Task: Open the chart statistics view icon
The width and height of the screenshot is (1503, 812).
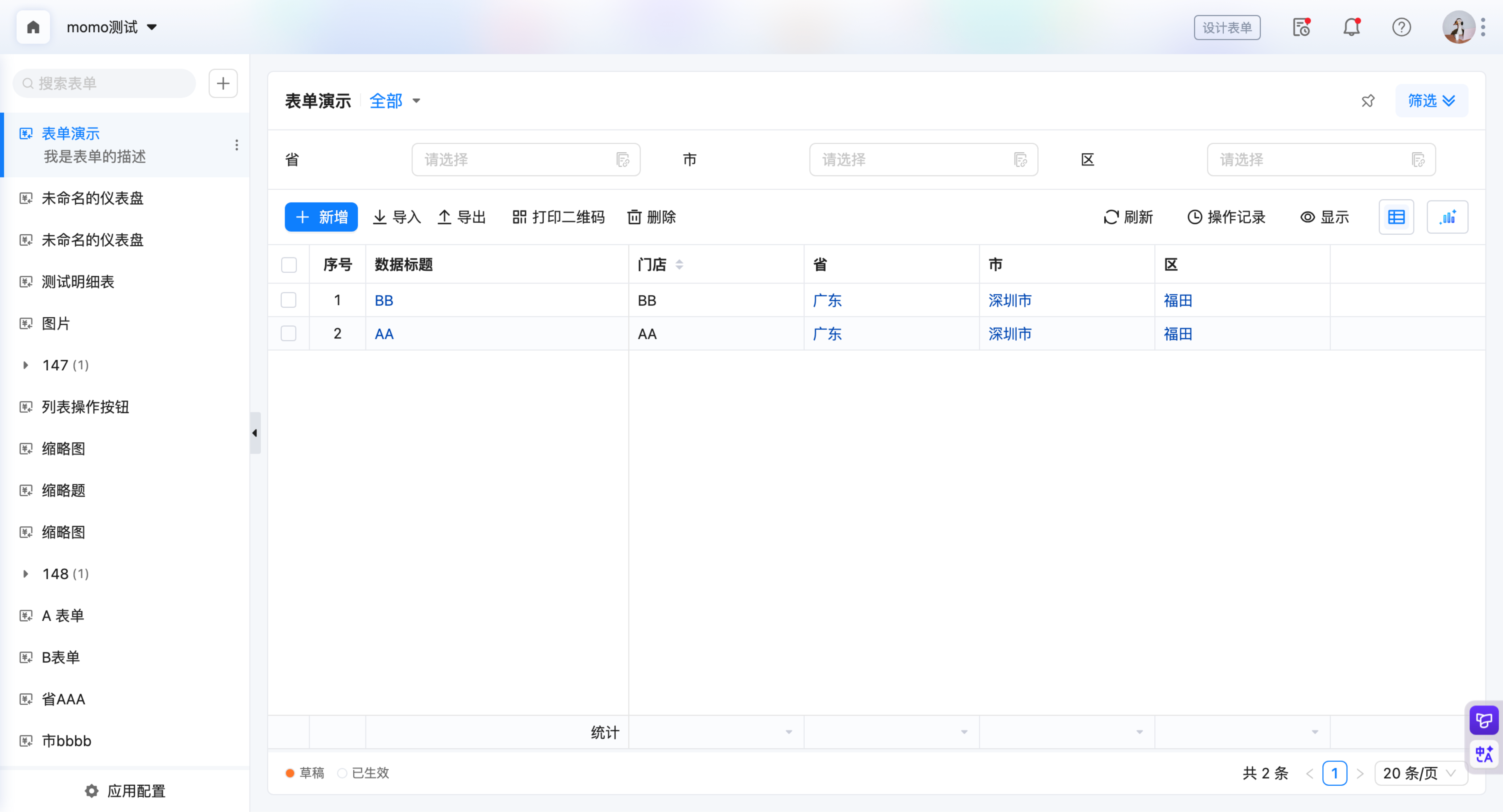Action: (x=1447, y=217)
